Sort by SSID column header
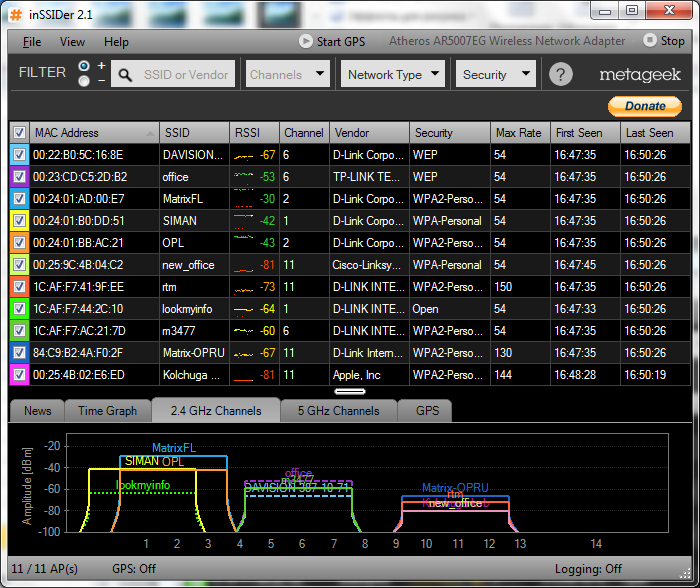This screenshot has width=700, height=588. (x=194, y=133)
